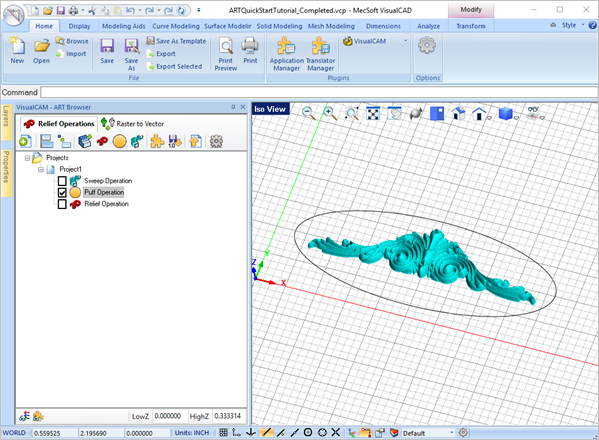Collapse the Project1 tree node

(40, 169)
